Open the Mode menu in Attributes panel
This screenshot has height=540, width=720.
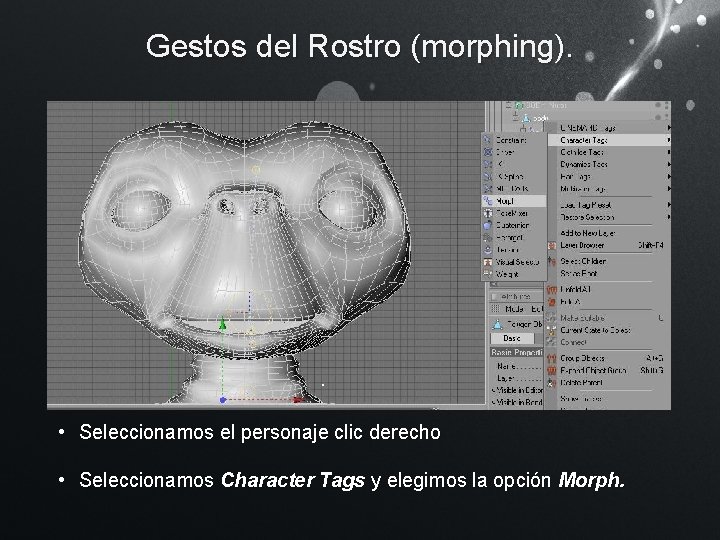point(514,309)
